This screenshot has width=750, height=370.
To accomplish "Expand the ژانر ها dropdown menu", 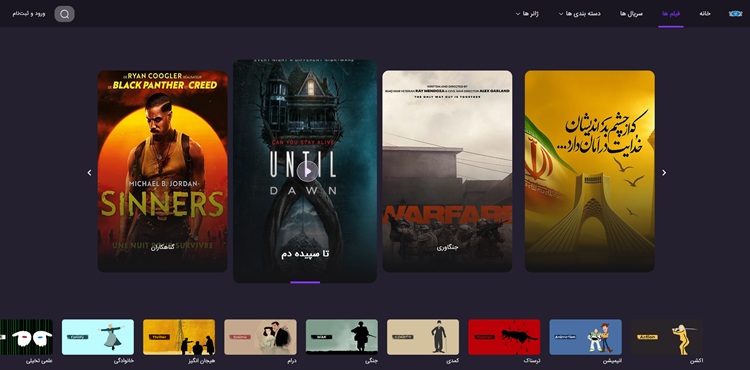I will (527, 14).
